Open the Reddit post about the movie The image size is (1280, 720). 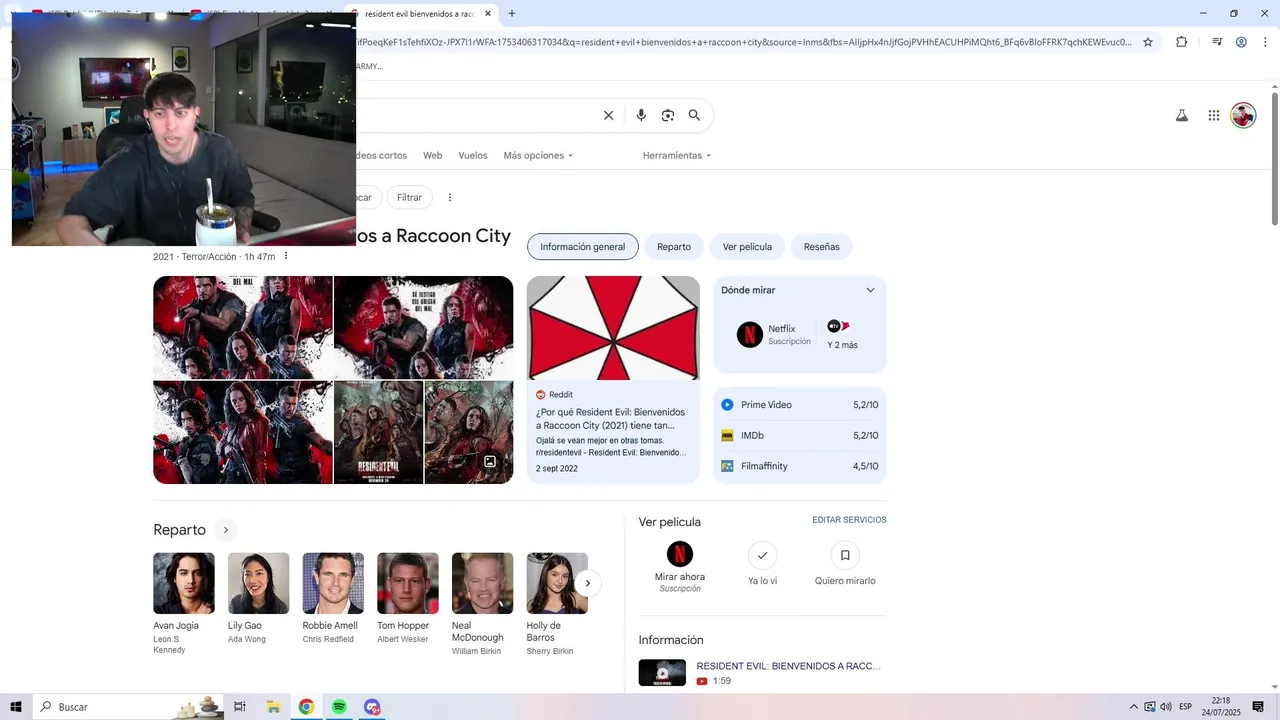(x=613, y=433)
